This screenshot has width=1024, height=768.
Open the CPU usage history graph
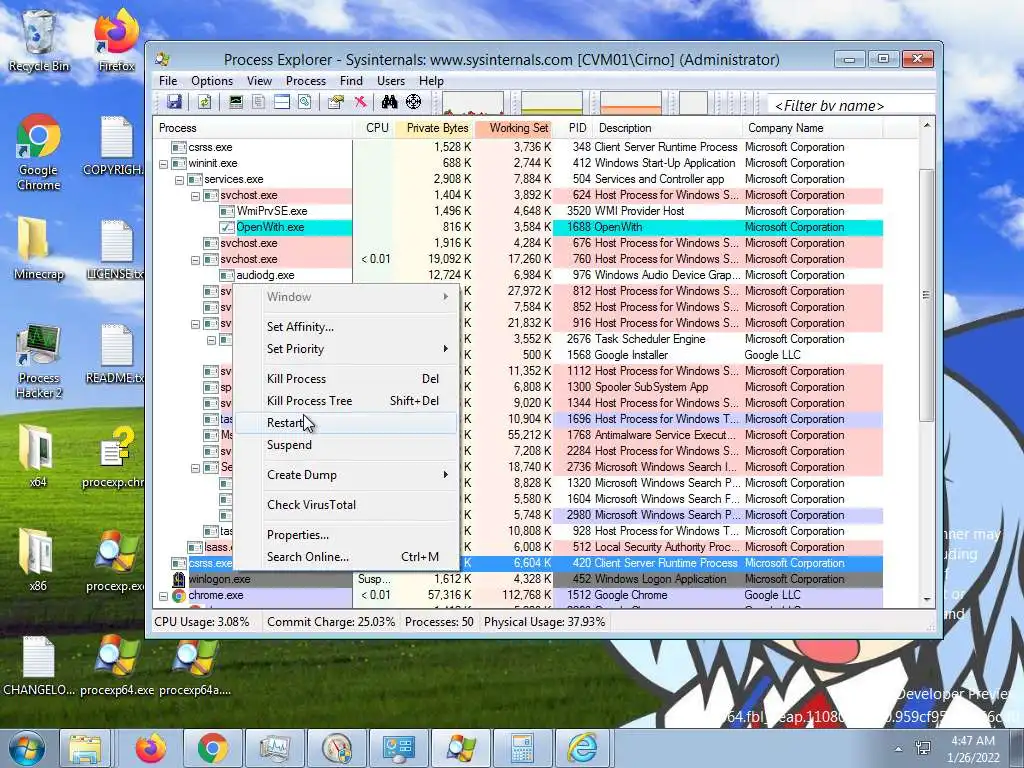point(473,103)
